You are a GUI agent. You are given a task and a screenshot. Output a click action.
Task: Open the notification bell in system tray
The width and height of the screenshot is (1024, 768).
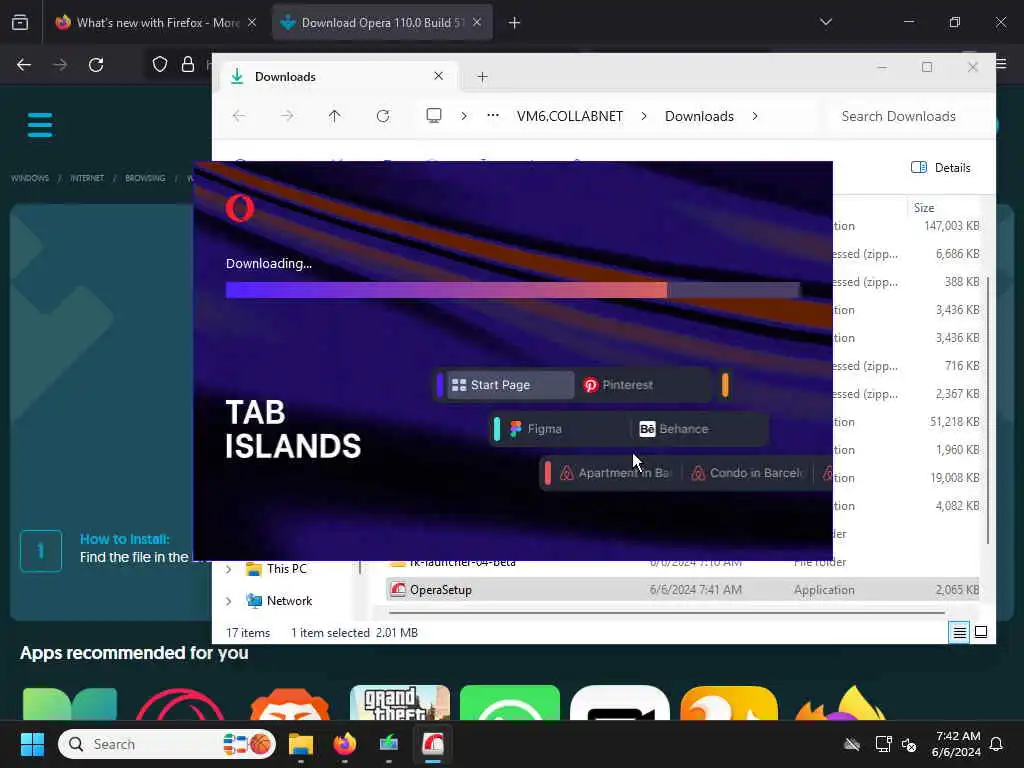point(997,744)
